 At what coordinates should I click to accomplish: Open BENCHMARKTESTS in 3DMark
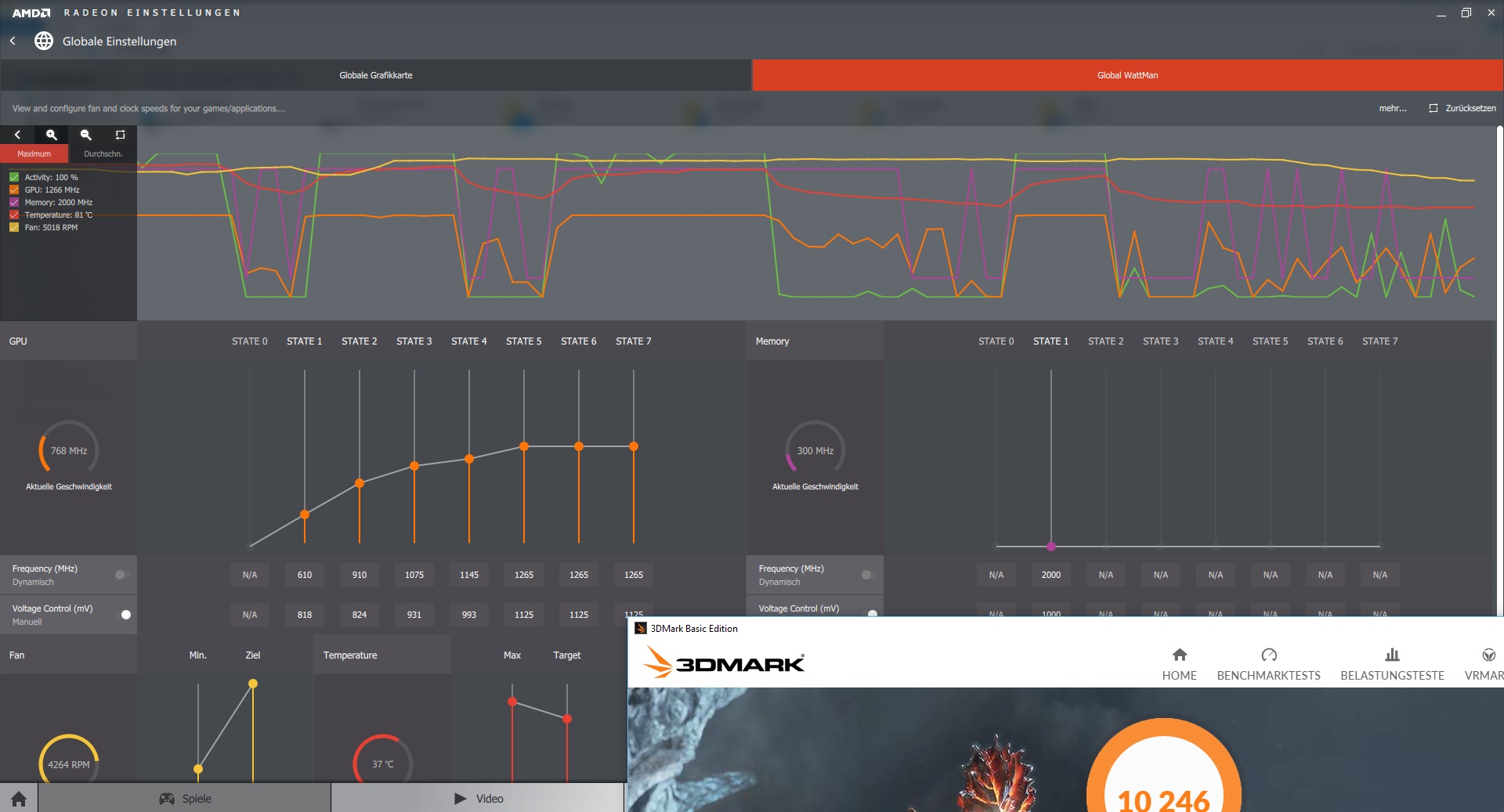coord(1268,665)
